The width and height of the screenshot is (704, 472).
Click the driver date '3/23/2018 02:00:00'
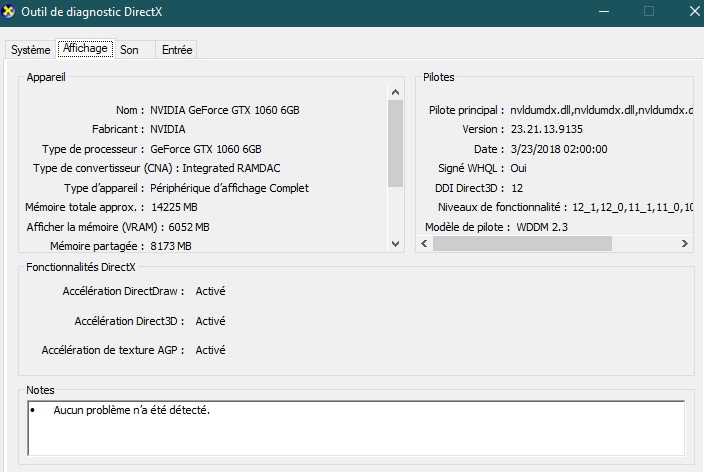point(559,149)
